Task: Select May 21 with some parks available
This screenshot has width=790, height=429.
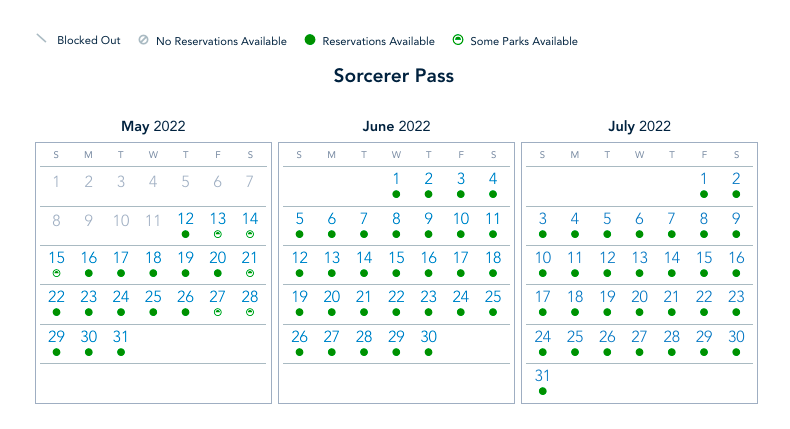Action: pos(250,258)
